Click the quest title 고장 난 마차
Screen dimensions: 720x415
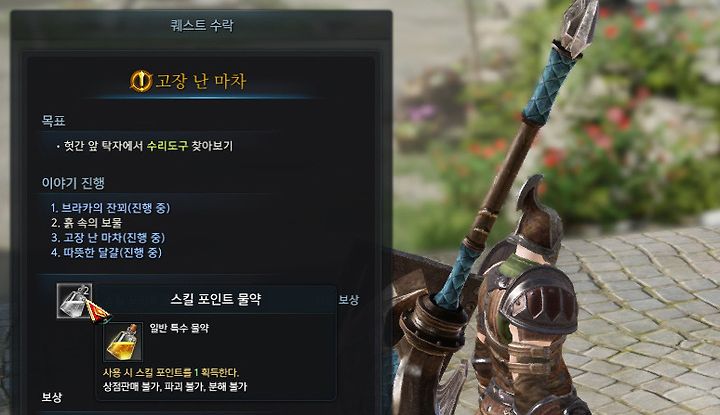(x=201, y=81)
